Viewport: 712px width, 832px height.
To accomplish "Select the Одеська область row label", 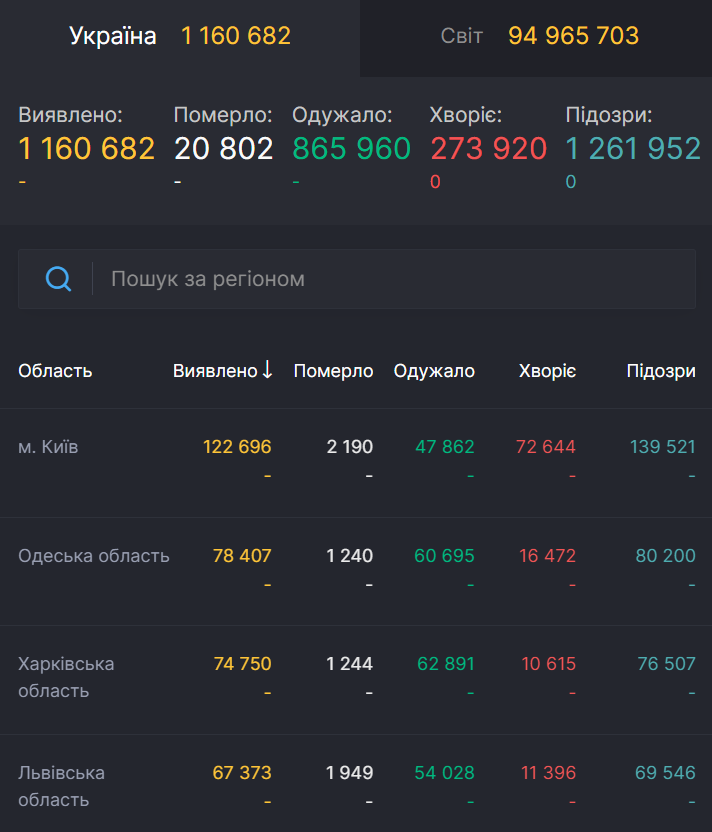I will 94,556.
